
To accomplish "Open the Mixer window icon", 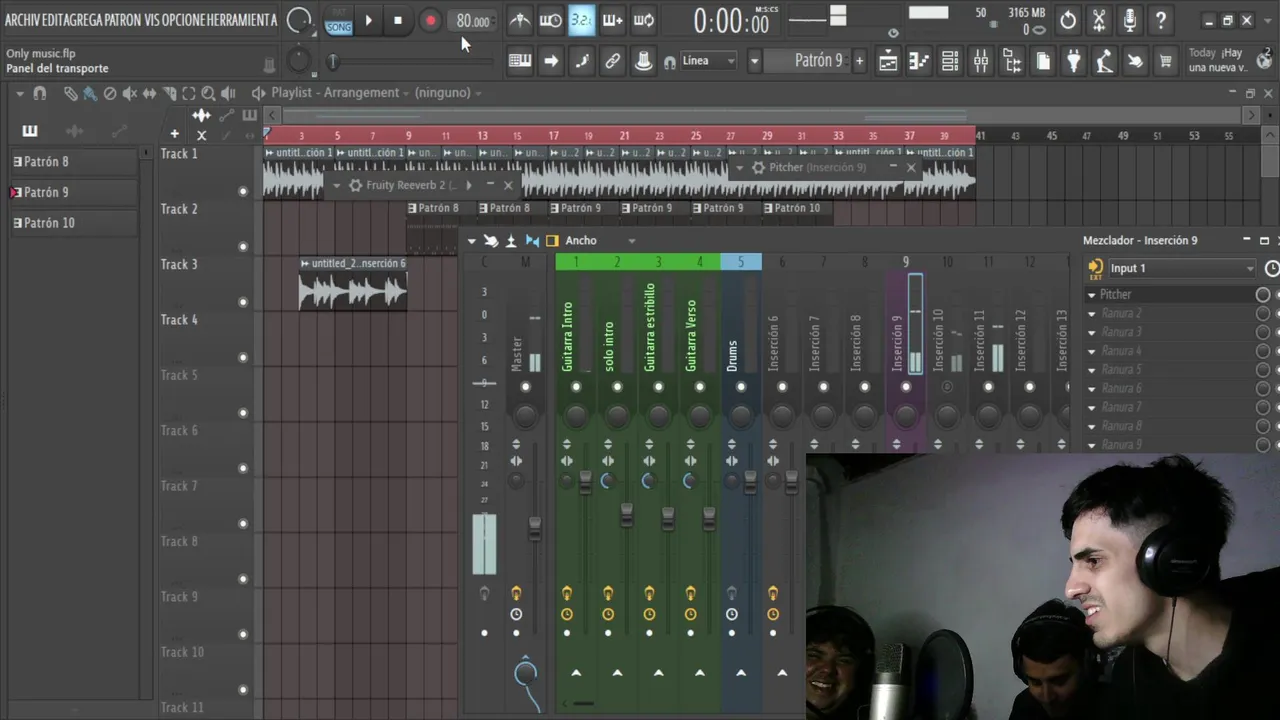I will 981,61.
